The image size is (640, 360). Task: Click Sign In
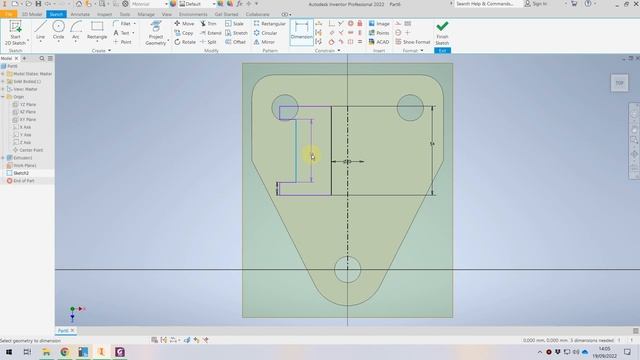point(536,4)
